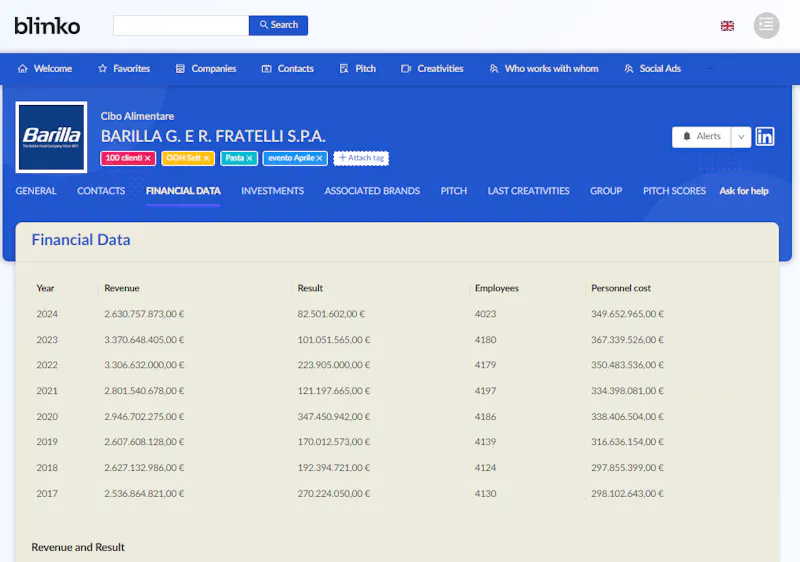The image size is (800, 562).
Task: Select 2023 result 101.051.565,00 €
Action: point(334,340)
